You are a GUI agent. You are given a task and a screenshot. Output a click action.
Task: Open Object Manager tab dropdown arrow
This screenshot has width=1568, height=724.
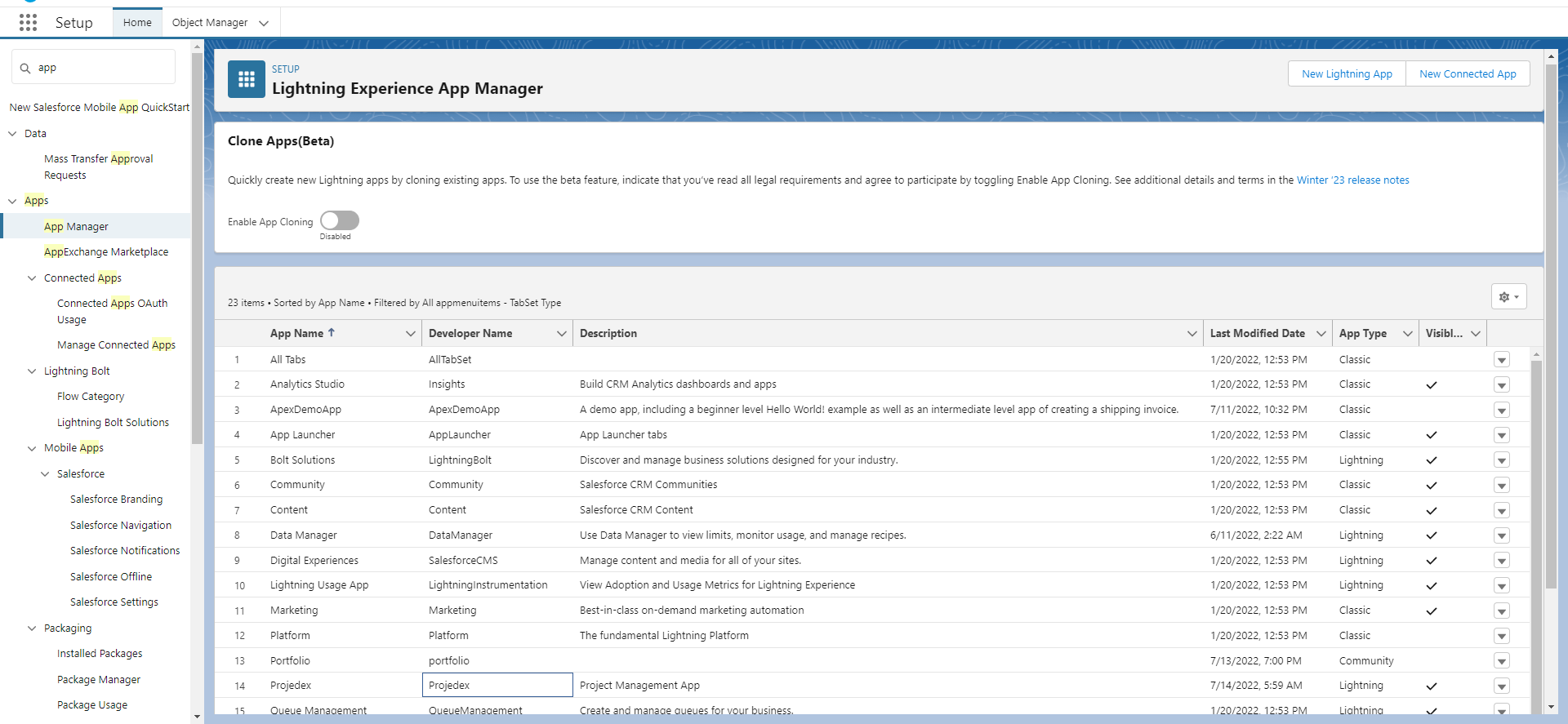[x=264, y=24]
